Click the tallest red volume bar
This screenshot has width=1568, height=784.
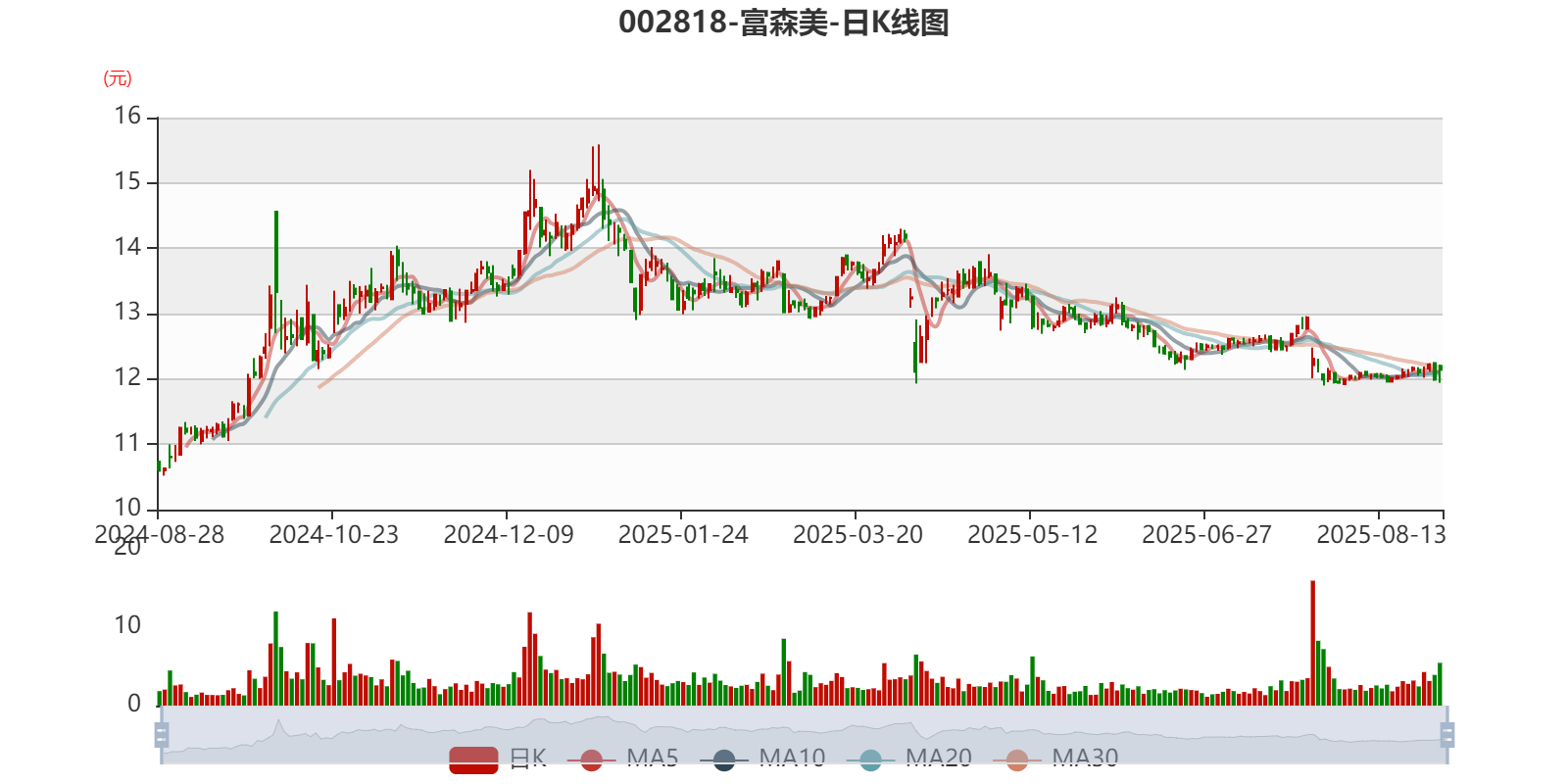coord(1313,643)
